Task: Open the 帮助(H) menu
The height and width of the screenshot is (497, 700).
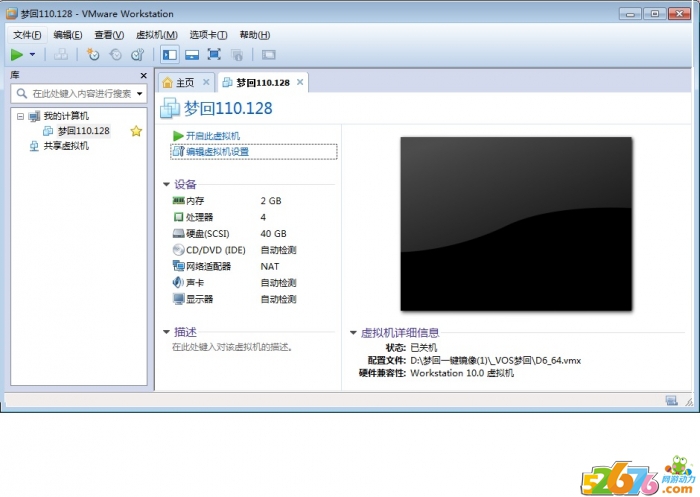Action: click(x=254, y=35)
